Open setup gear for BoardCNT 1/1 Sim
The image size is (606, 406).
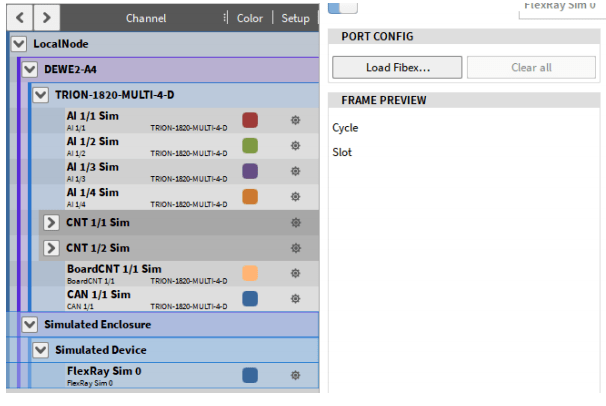point(295,273)
